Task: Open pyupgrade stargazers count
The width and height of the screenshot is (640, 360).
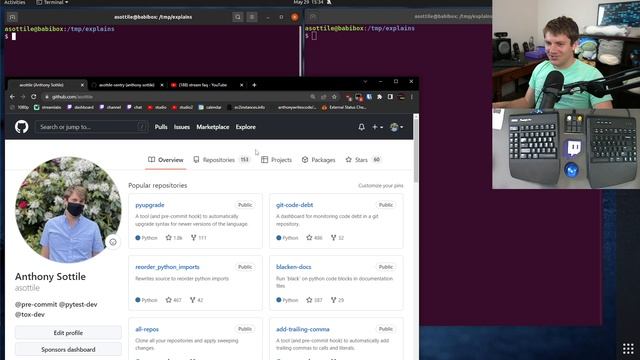Action: (173, 238)
